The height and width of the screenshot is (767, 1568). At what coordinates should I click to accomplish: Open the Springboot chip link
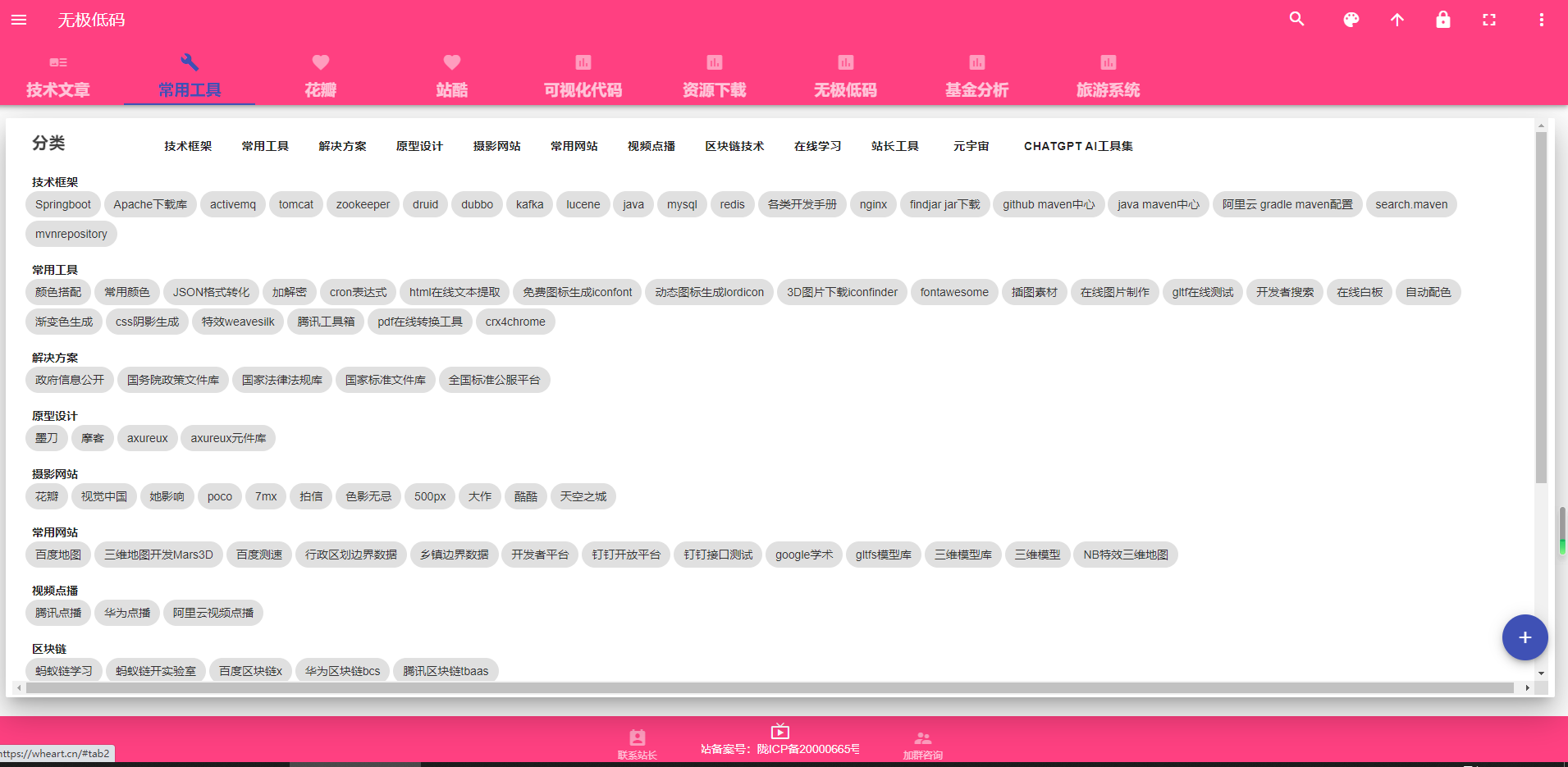click(x=63, y=204)
